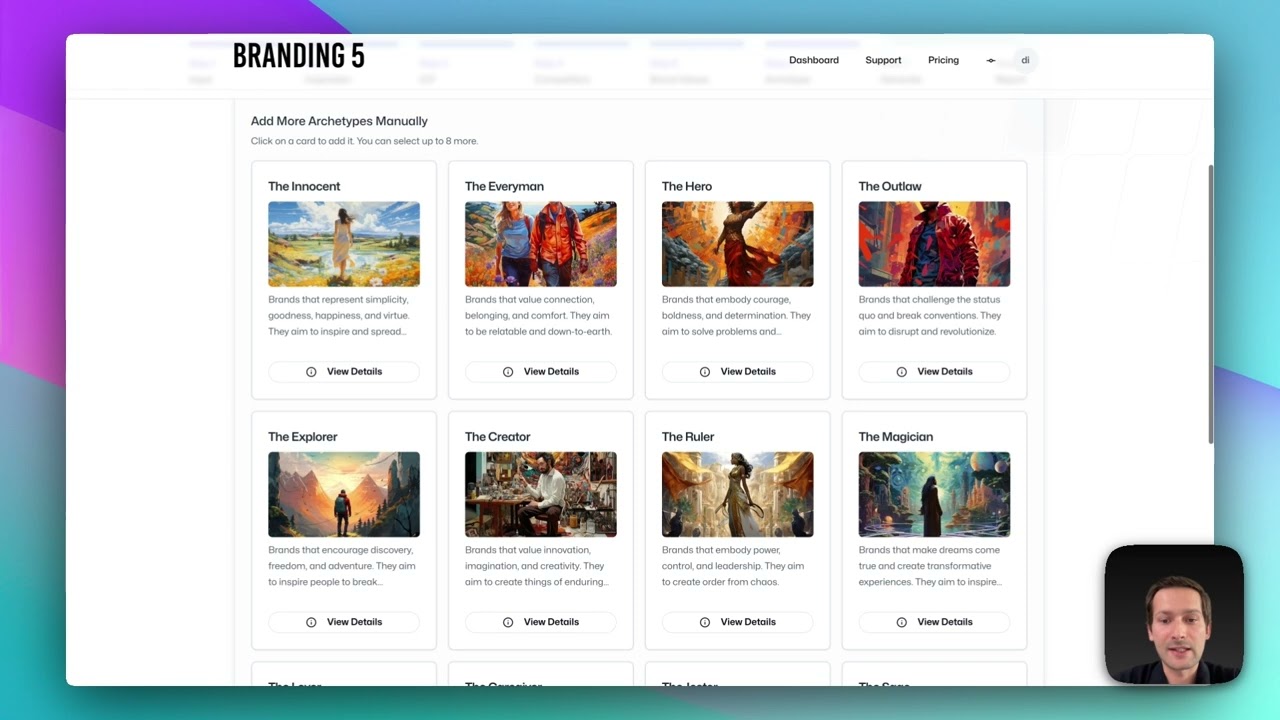The height and width of the screenshot is (720, 1280).
Task: Go to Dashboard in the top navigation
Action: (x=814, y=60)
